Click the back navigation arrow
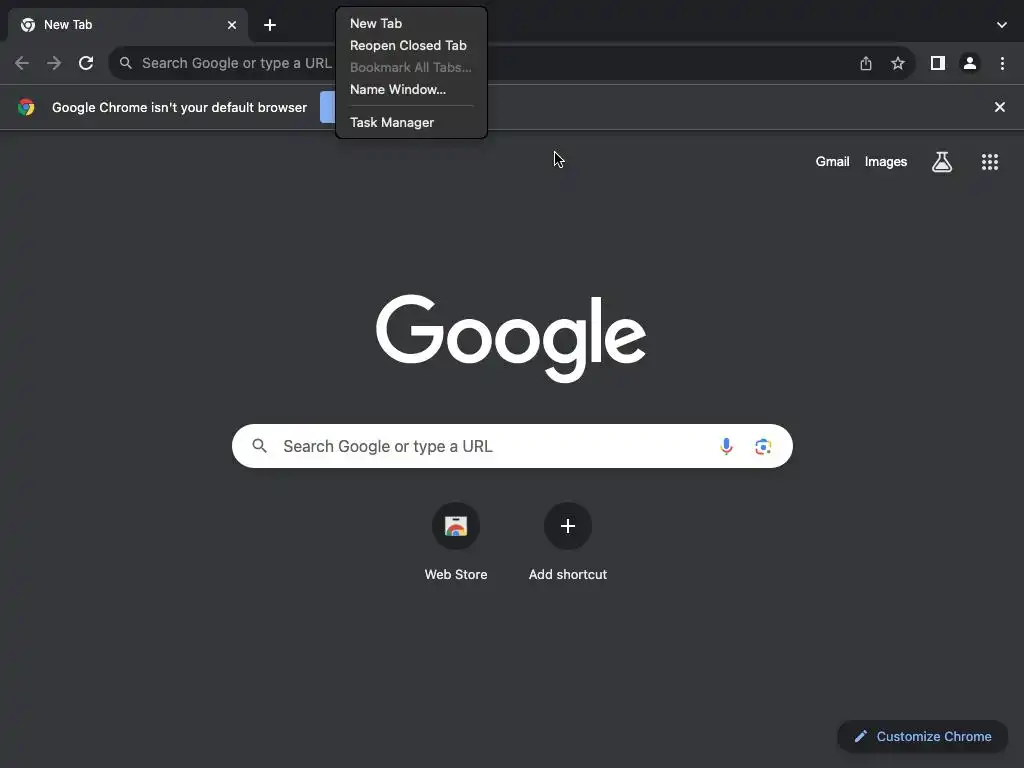The width and height of the screenshot is (1024, 768). [22, 63]
